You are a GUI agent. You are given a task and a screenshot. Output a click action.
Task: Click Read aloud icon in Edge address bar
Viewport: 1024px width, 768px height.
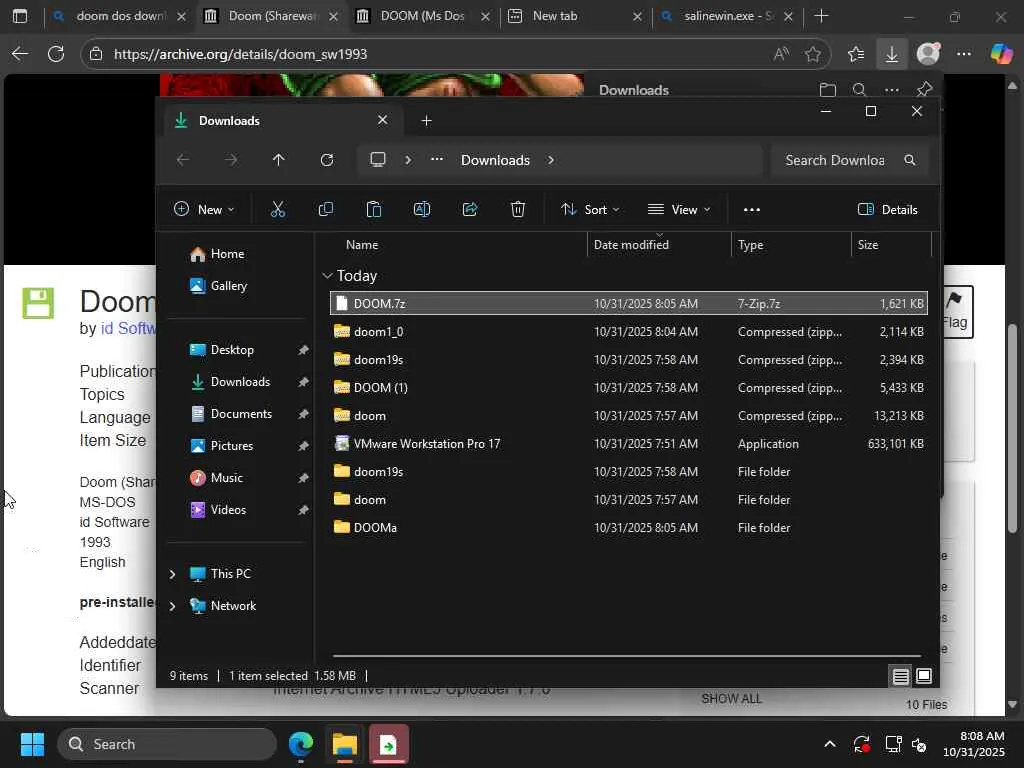tap(781, 54)
